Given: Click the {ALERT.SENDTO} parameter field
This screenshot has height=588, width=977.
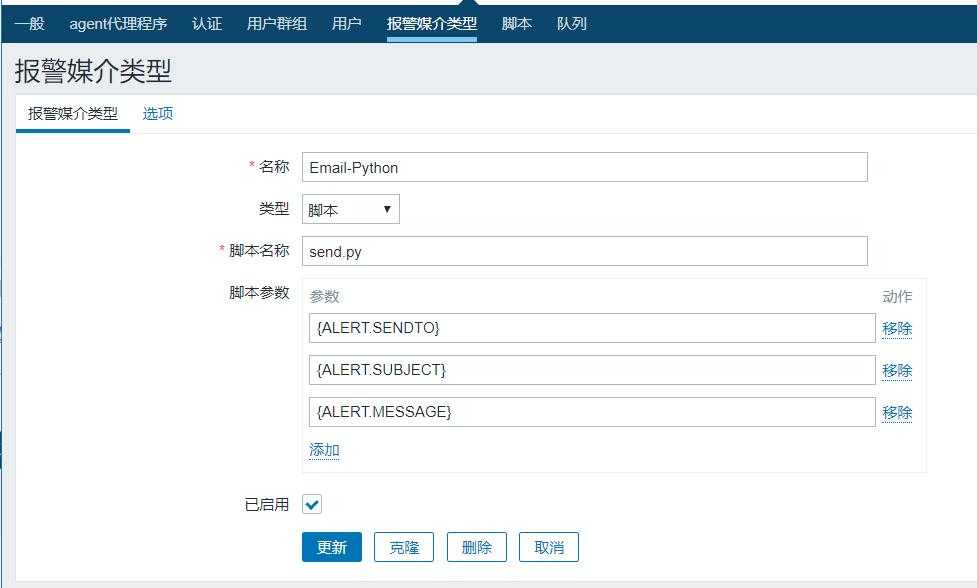Looking at the screenshot, I should (592, 328).
